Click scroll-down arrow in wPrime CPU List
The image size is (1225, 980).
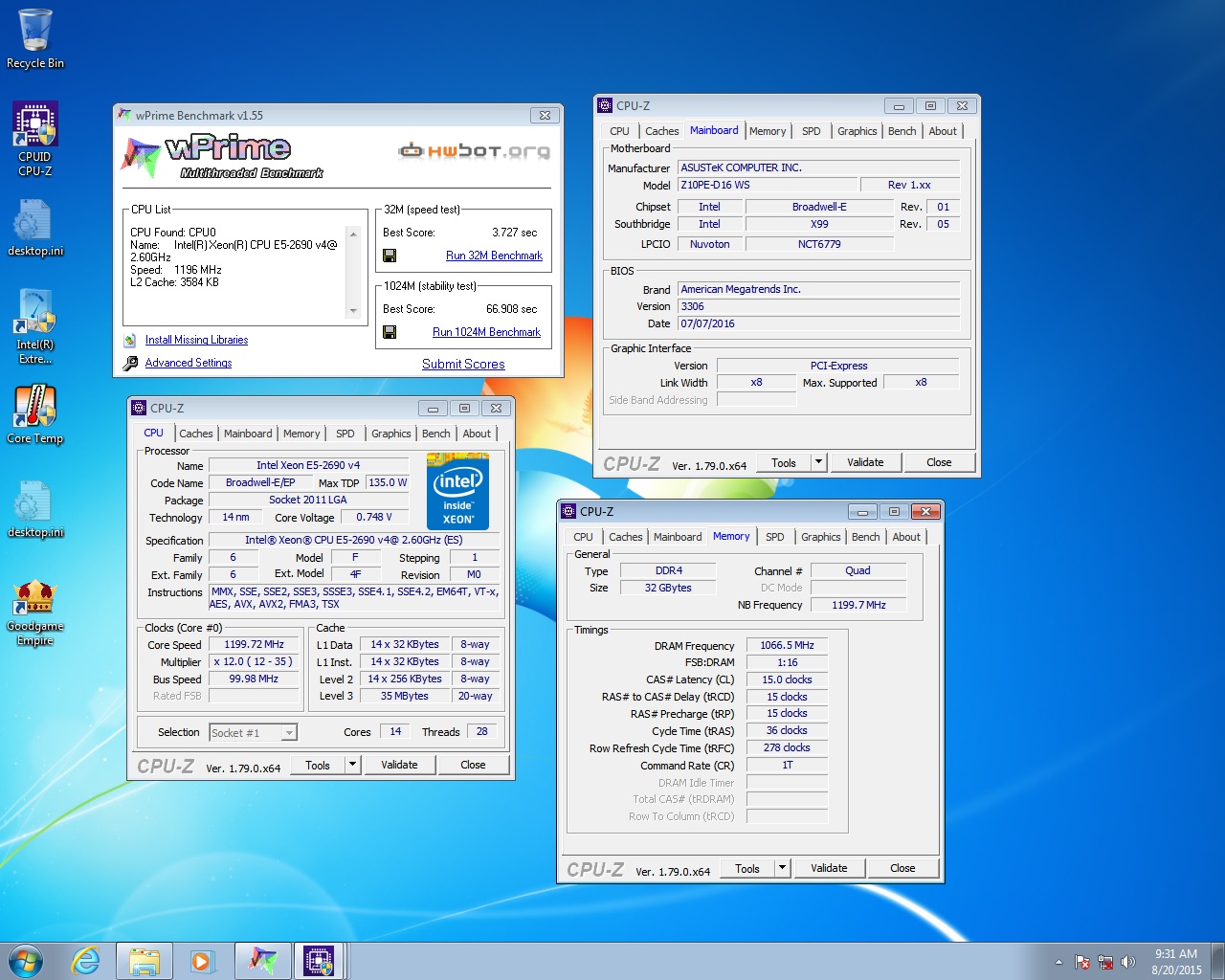coord(353,310)
